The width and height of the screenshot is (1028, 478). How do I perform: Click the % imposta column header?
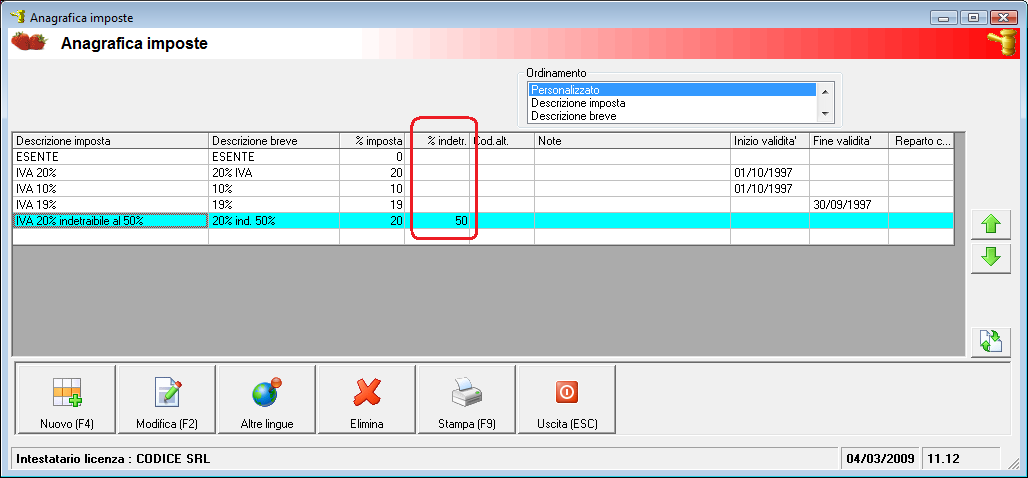pyautogui.click(x=372, y=141)
